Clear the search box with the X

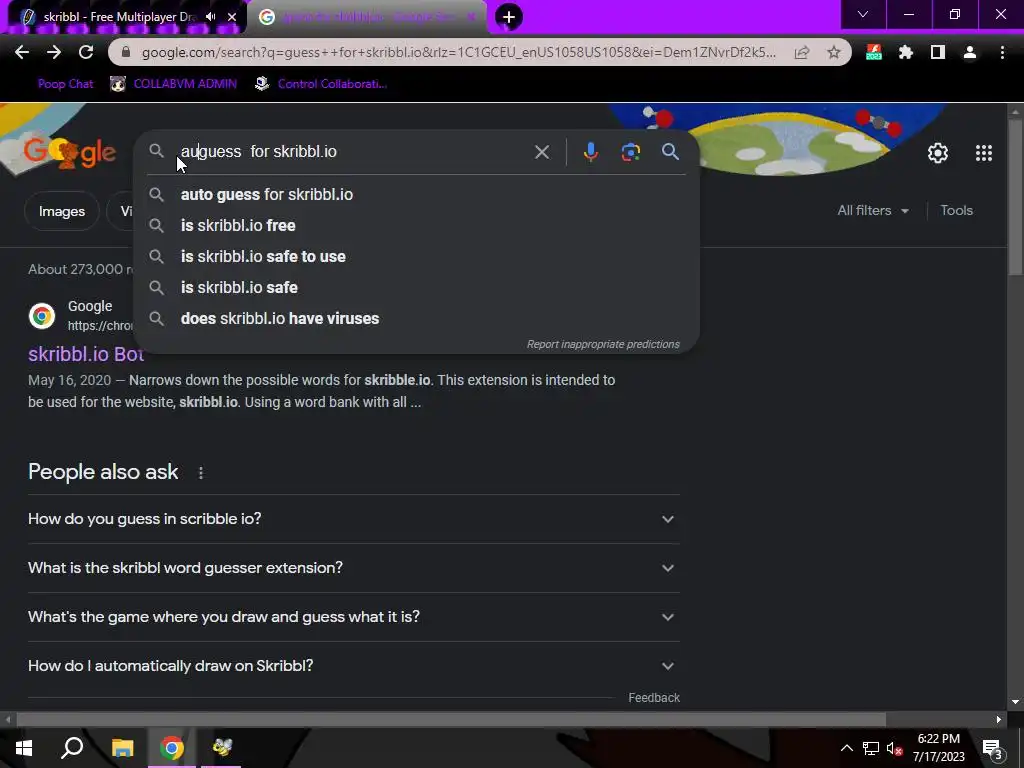[x=541, y=152]
